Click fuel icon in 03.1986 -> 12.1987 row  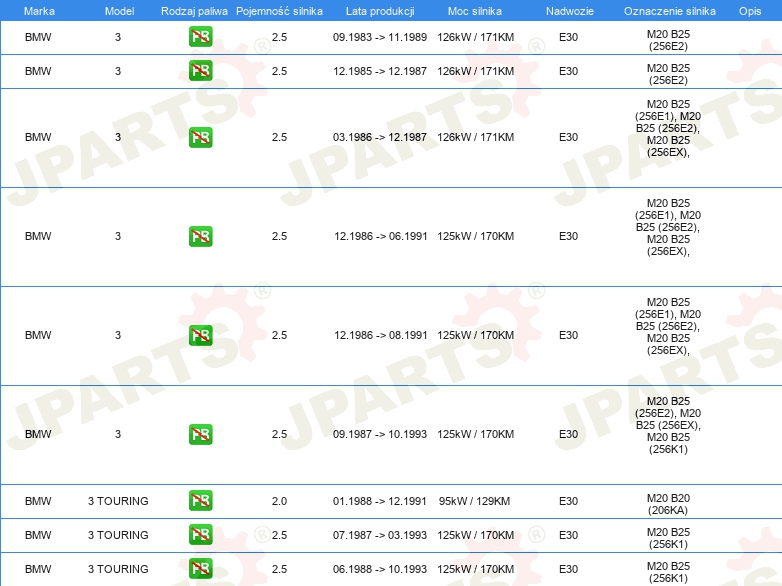coord(200,137)
